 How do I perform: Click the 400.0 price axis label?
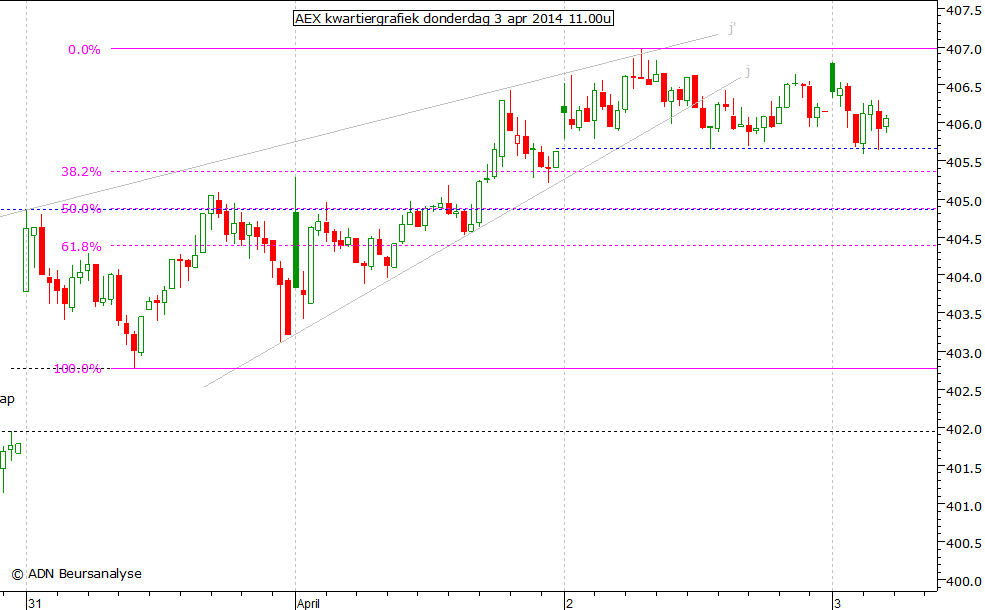coord(964,582)
